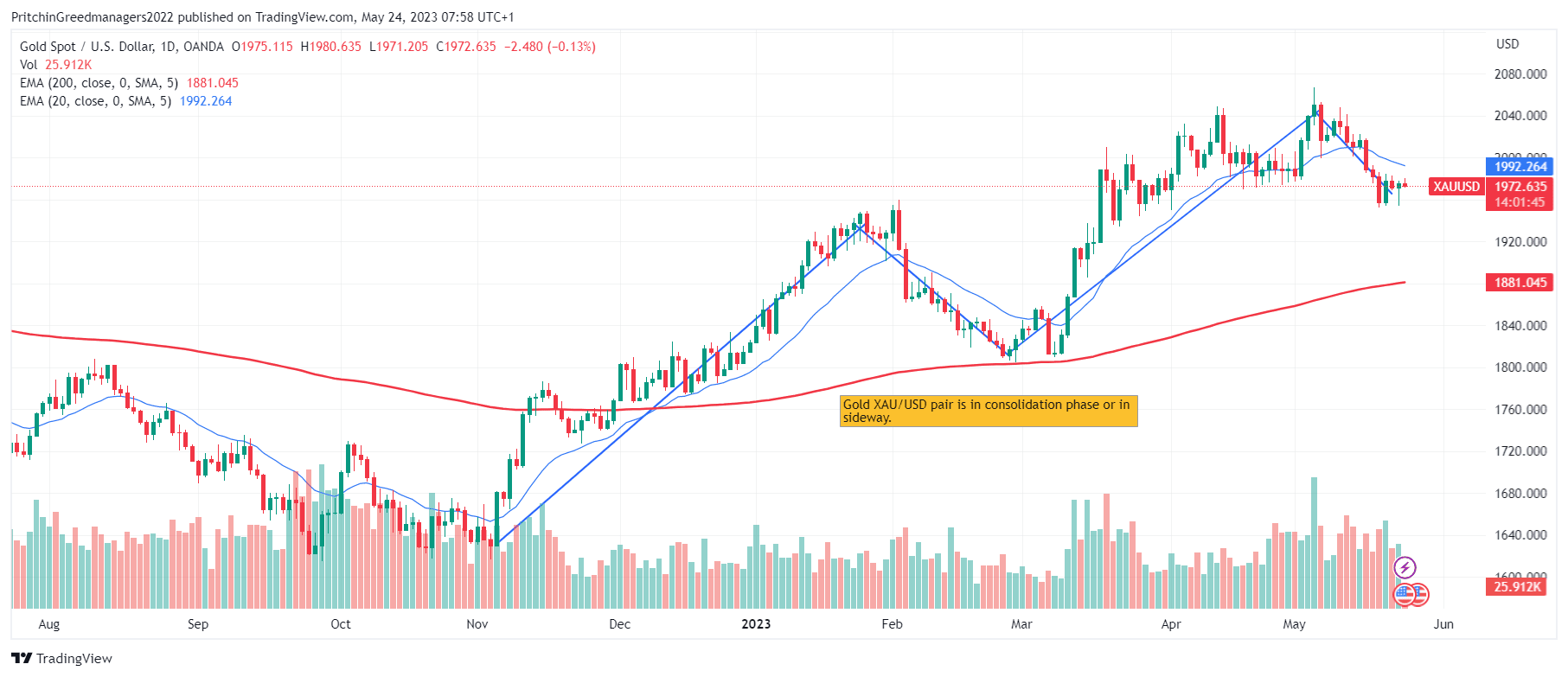Click Nov on the time axis
1568x677 pixels.
[x=477, y=624]
